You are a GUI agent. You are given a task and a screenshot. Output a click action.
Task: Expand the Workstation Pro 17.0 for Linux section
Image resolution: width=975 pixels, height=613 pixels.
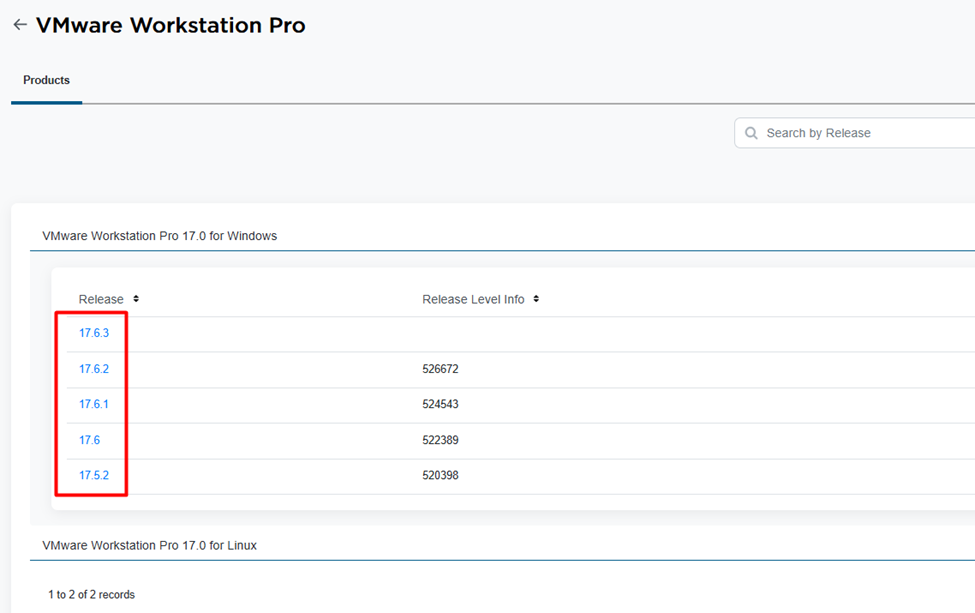point(150,545)
